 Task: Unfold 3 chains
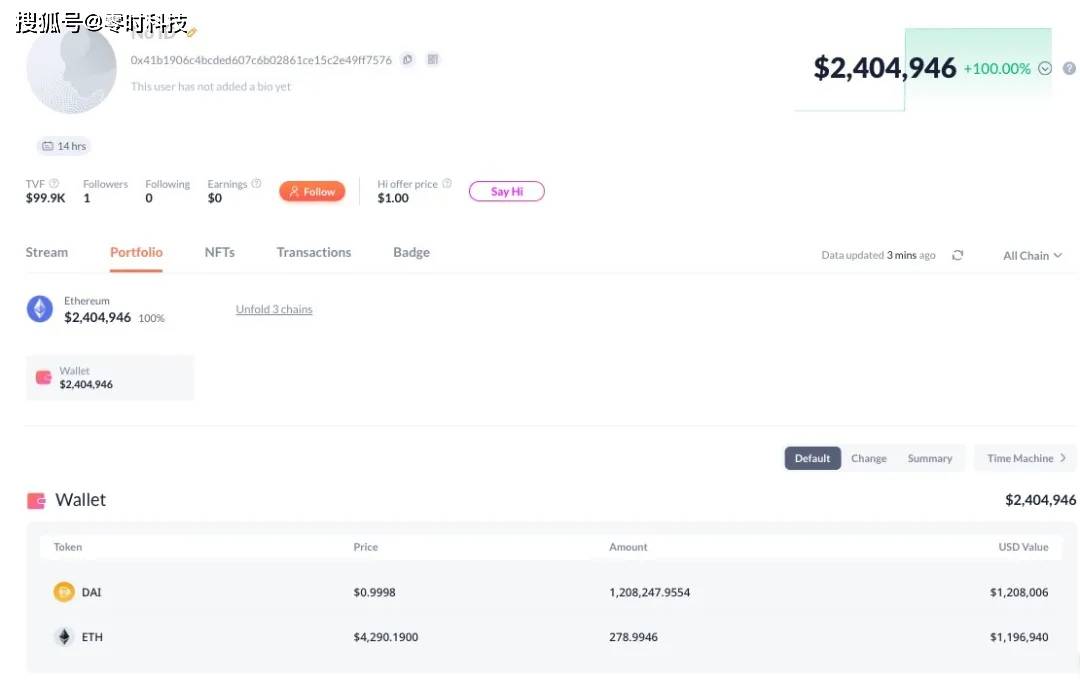pos(274,310)
